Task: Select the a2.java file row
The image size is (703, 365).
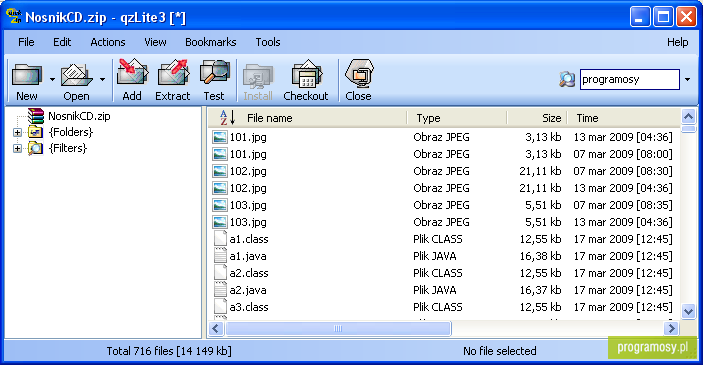Action: coord(444,290)
